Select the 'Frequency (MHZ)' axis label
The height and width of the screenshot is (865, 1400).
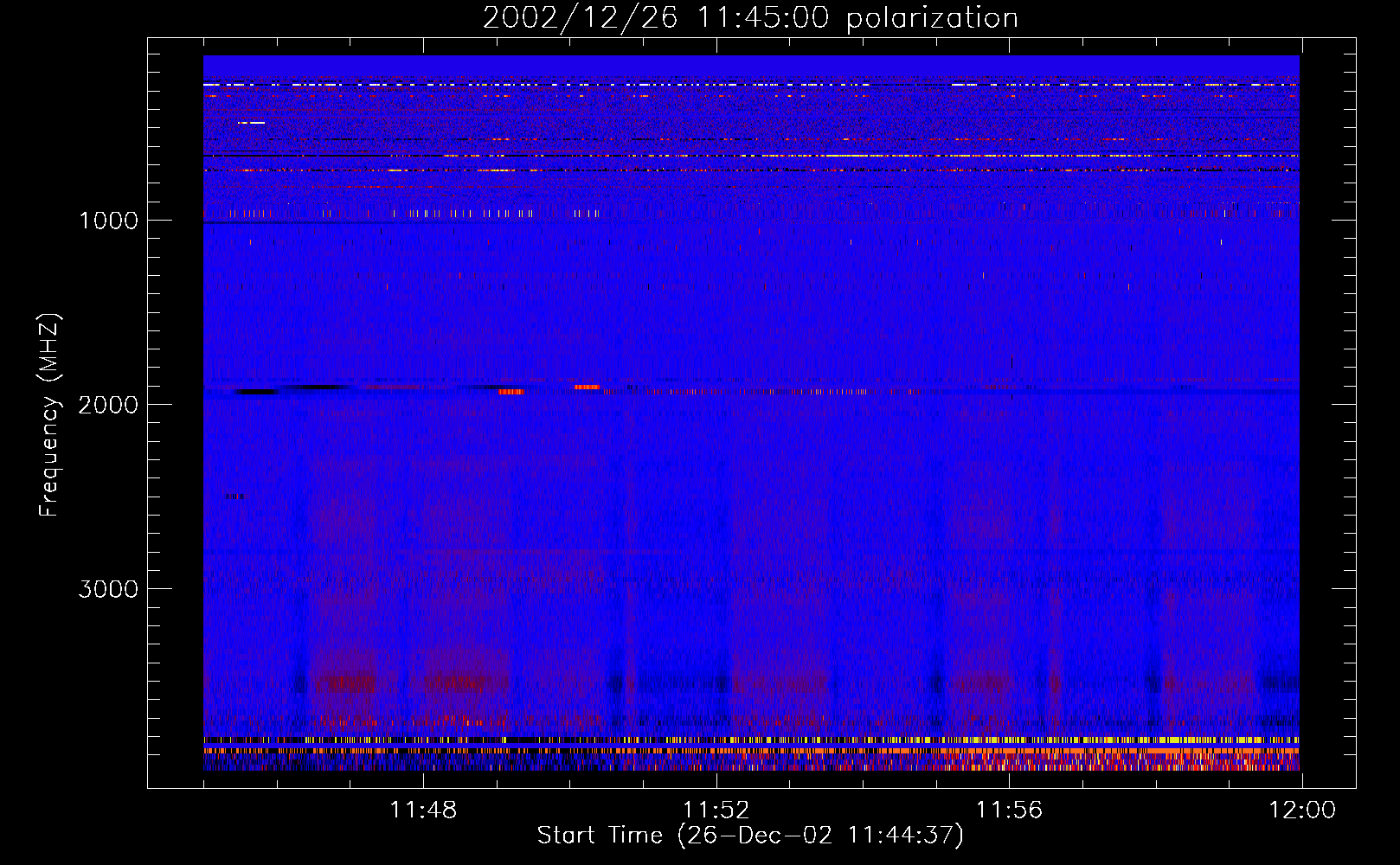pos(50,415)
